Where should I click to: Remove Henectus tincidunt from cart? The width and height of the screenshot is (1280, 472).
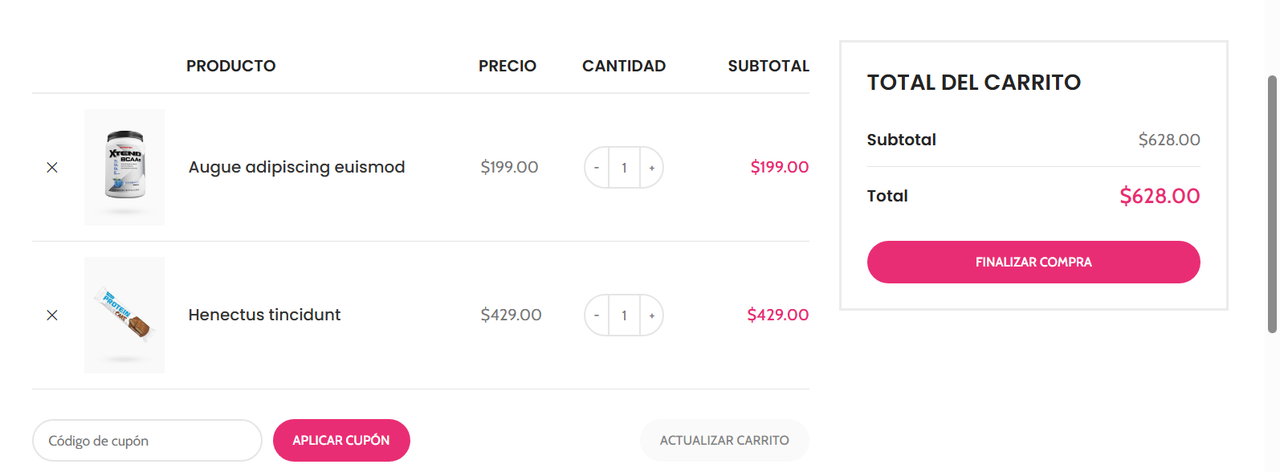[52, 315]
